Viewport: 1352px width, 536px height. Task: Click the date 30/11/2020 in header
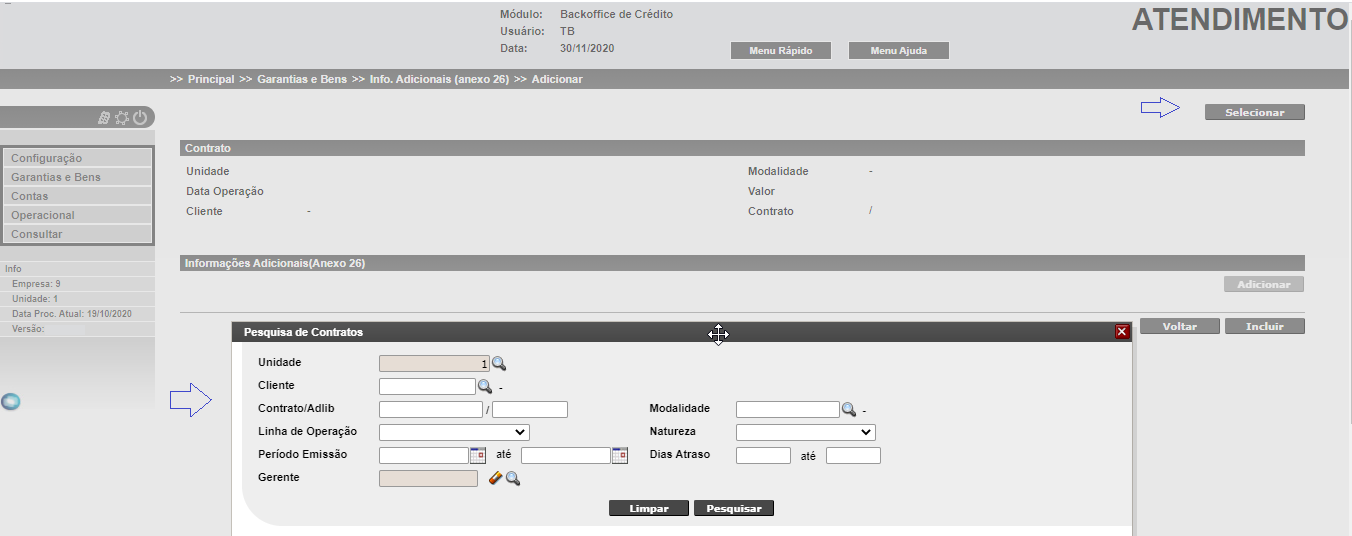(587, 48)
